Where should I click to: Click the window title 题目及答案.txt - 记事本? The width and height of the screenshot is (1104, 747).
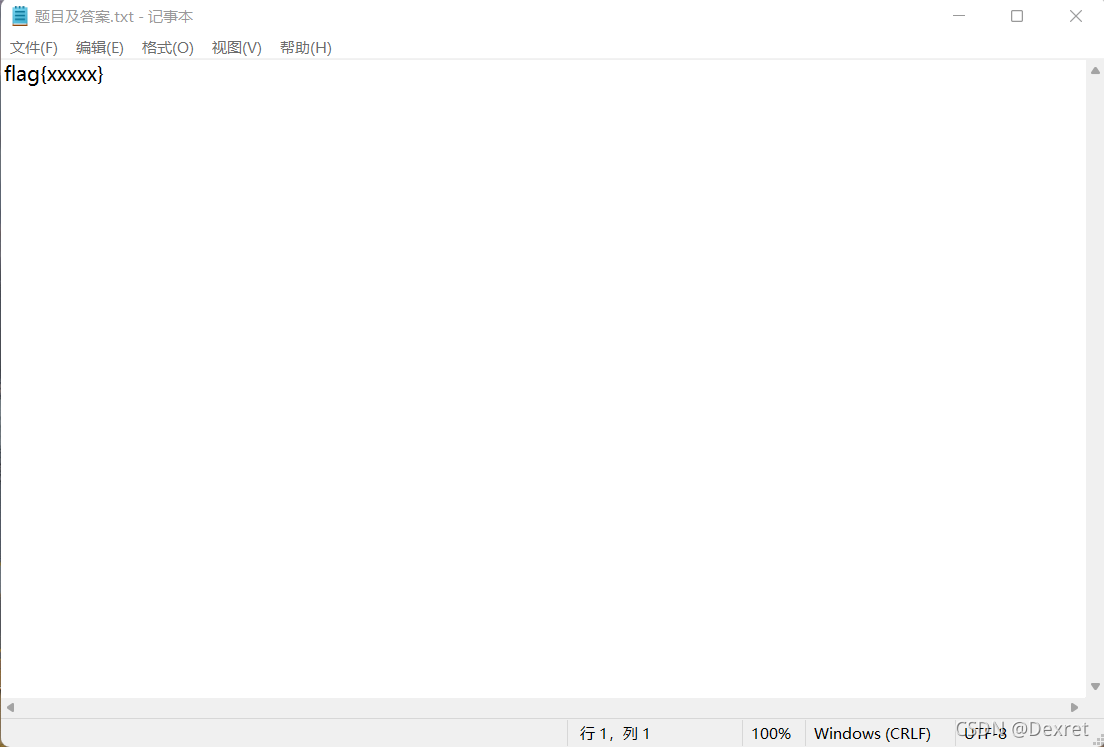point(114,16)
